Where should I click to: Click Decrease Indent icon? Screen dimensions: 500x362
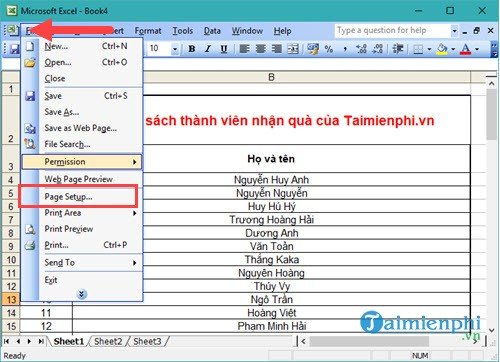(x=398, y=49)
